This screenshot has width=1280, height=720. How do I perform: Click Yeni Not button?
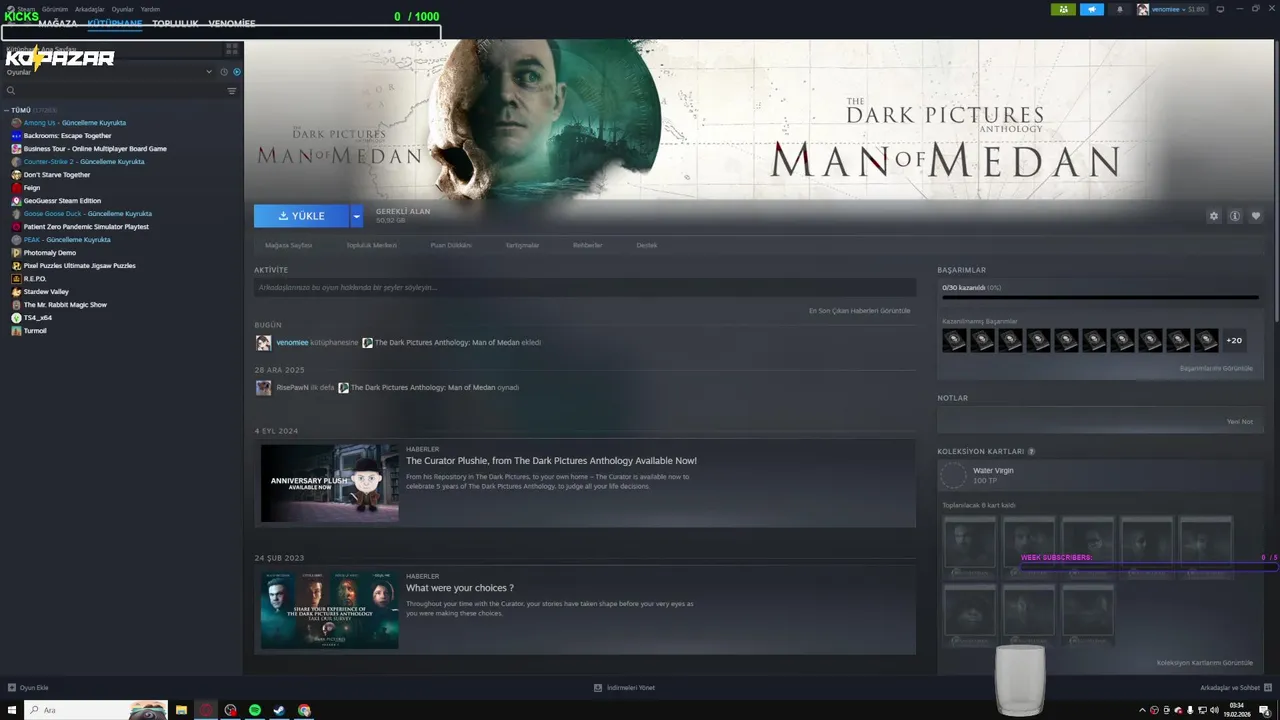[1240, 421]
